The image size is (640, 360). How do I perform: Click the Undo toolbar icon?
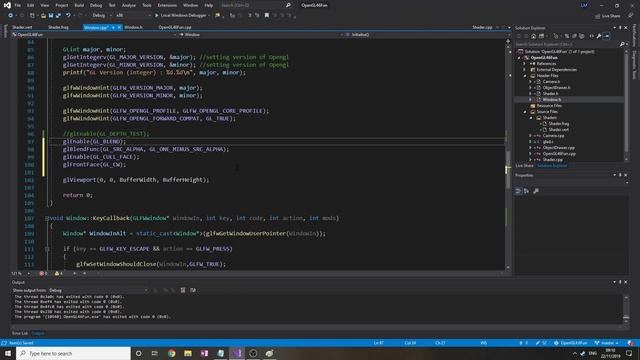click(x=68, y=16)
